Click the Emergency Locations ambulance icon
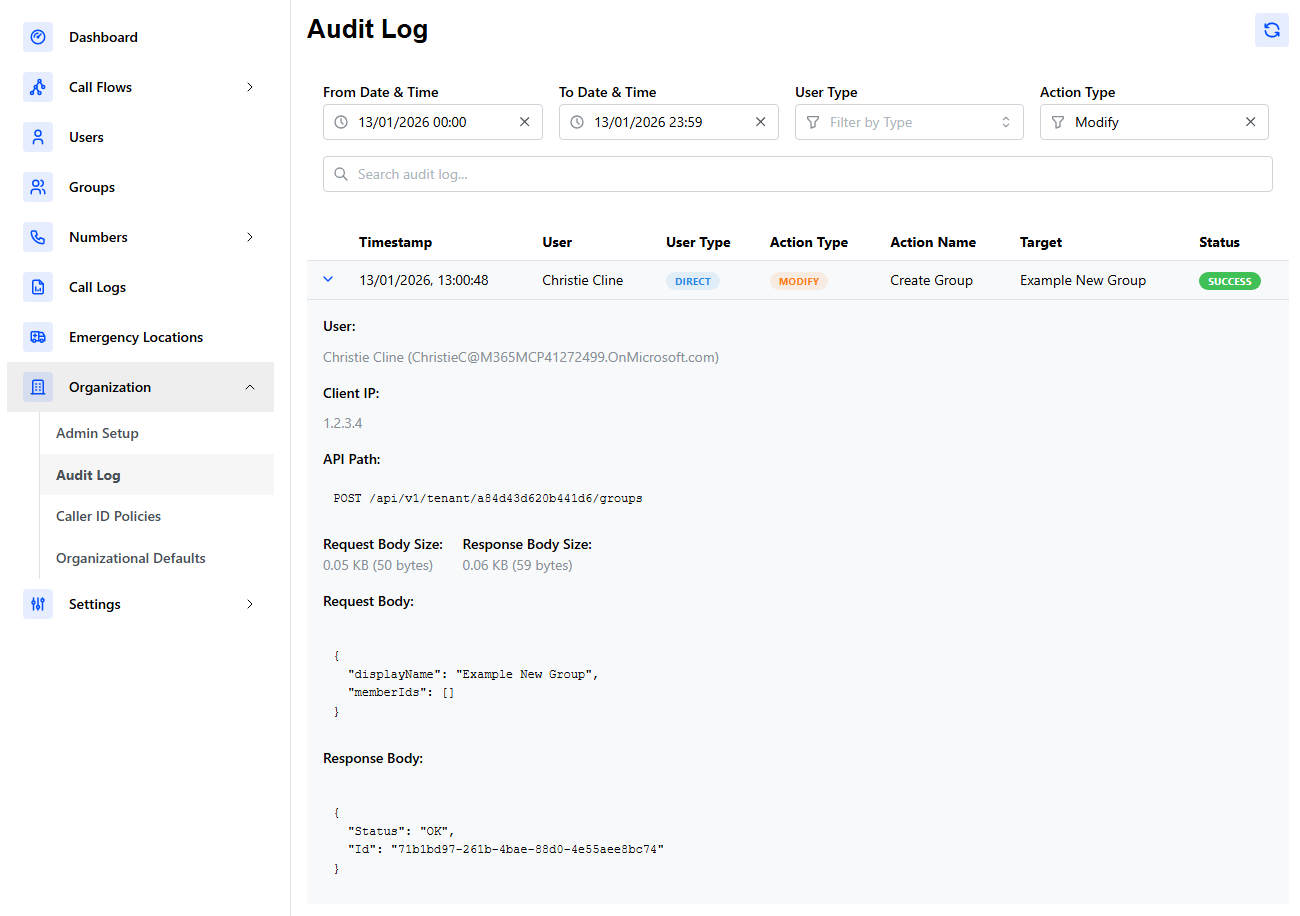This screenshot has width=1300, height=916. [38, 337]
